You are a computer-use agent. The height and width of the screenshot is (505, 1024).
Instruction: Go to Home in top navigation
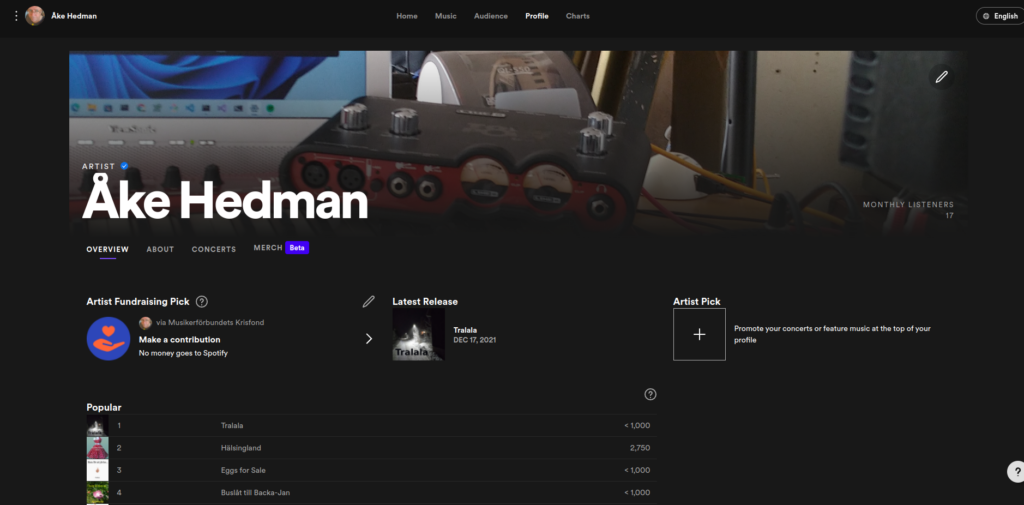(x=407, y=16)
